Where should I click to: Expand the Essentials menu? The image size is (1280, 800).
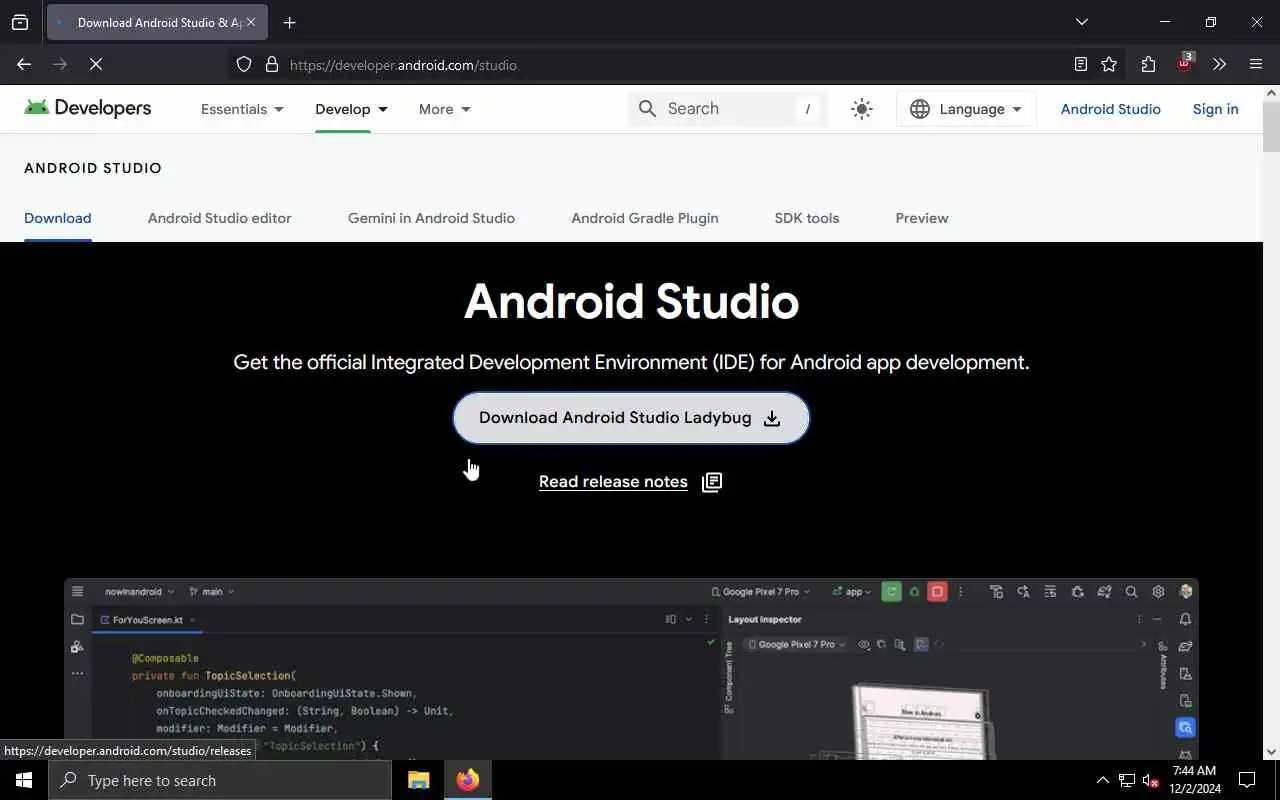242,109
